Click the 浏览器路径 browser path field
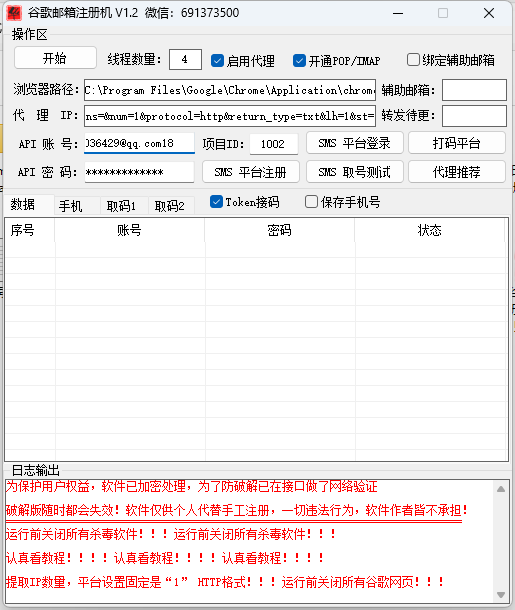This screenshot has width=515, height=610. point(230,90)
